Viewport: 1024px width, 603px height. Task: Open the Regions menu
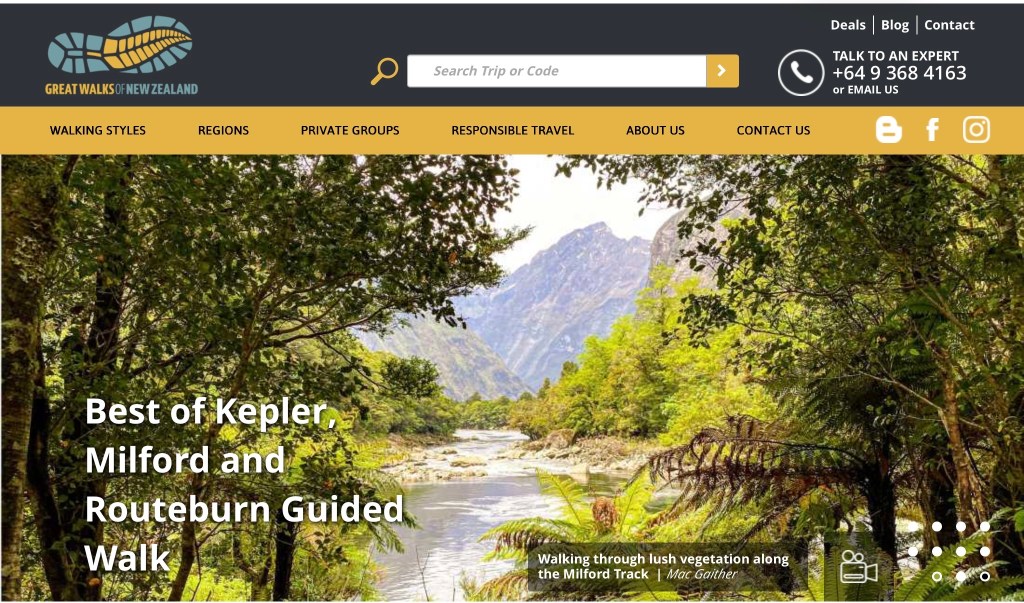223,130
